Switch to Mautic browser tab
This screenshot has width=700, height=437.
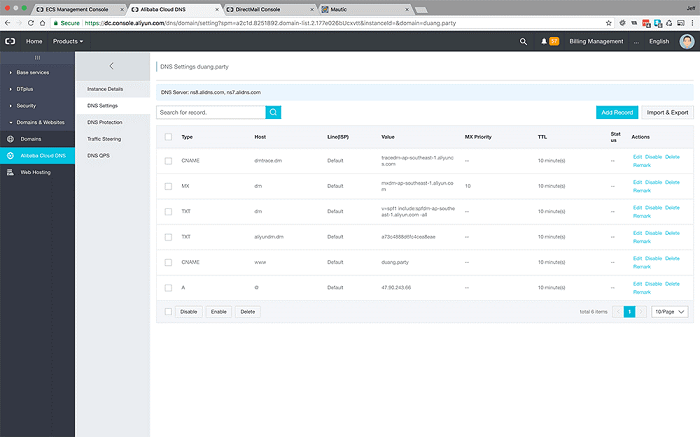[x=364, y=9]
